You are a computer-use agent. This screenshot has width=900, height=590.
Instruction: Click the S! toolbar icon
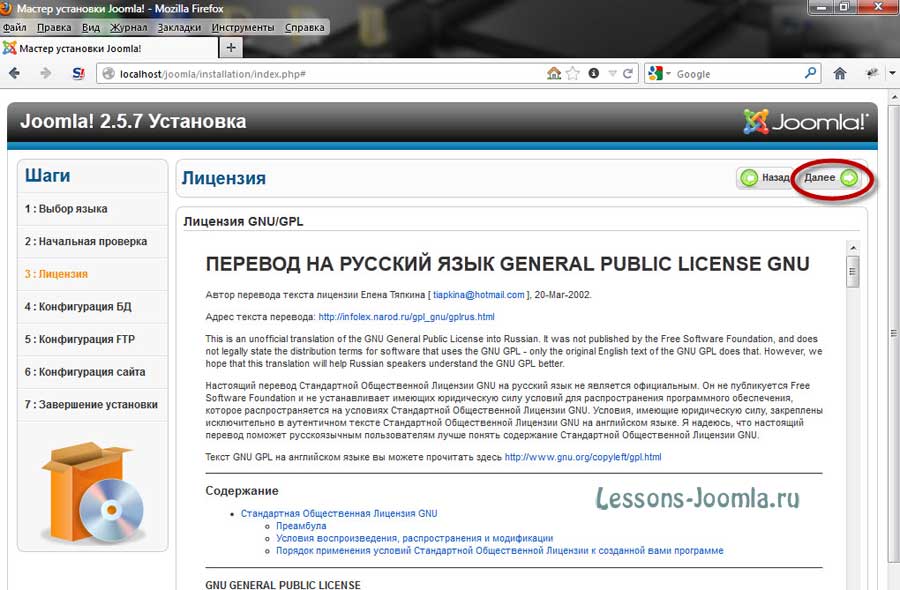78,73
